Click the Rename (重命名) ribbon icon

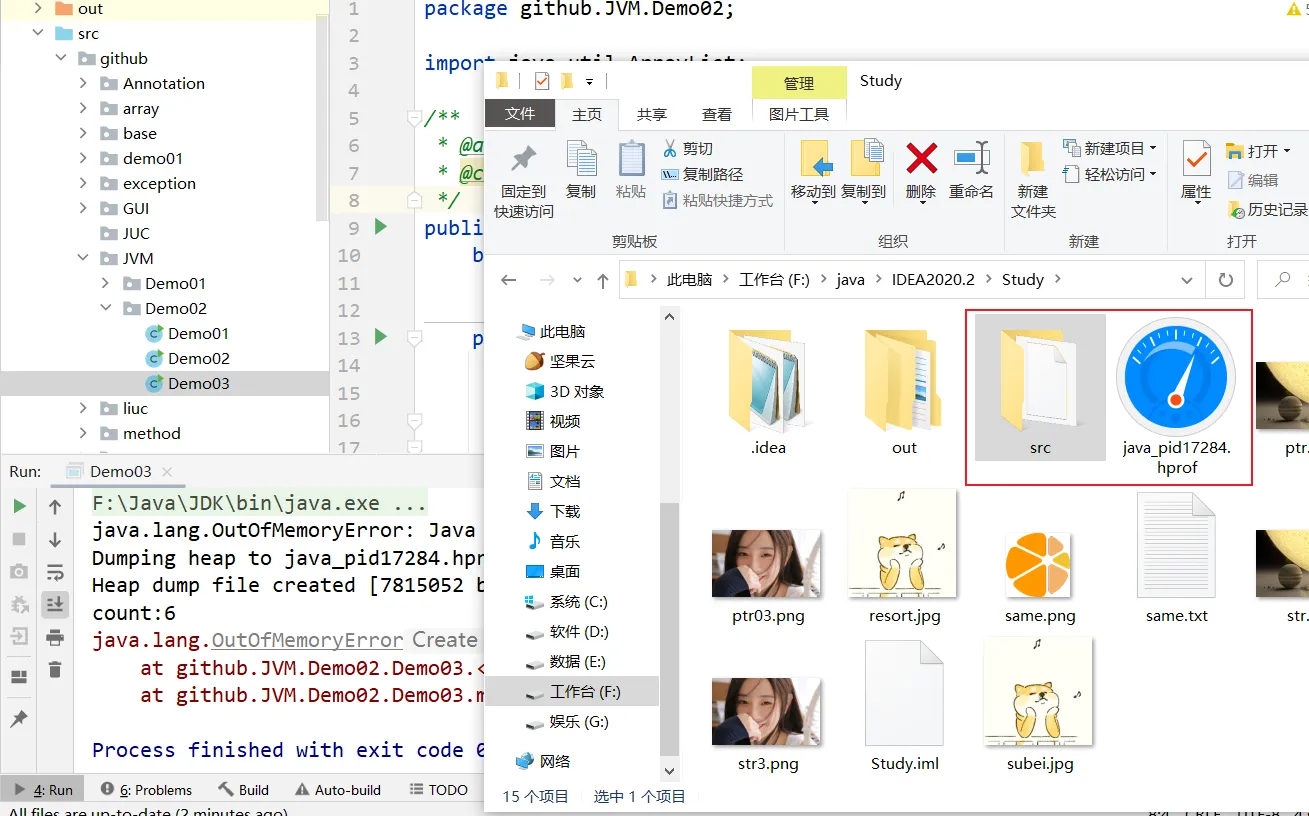point(971,160)
